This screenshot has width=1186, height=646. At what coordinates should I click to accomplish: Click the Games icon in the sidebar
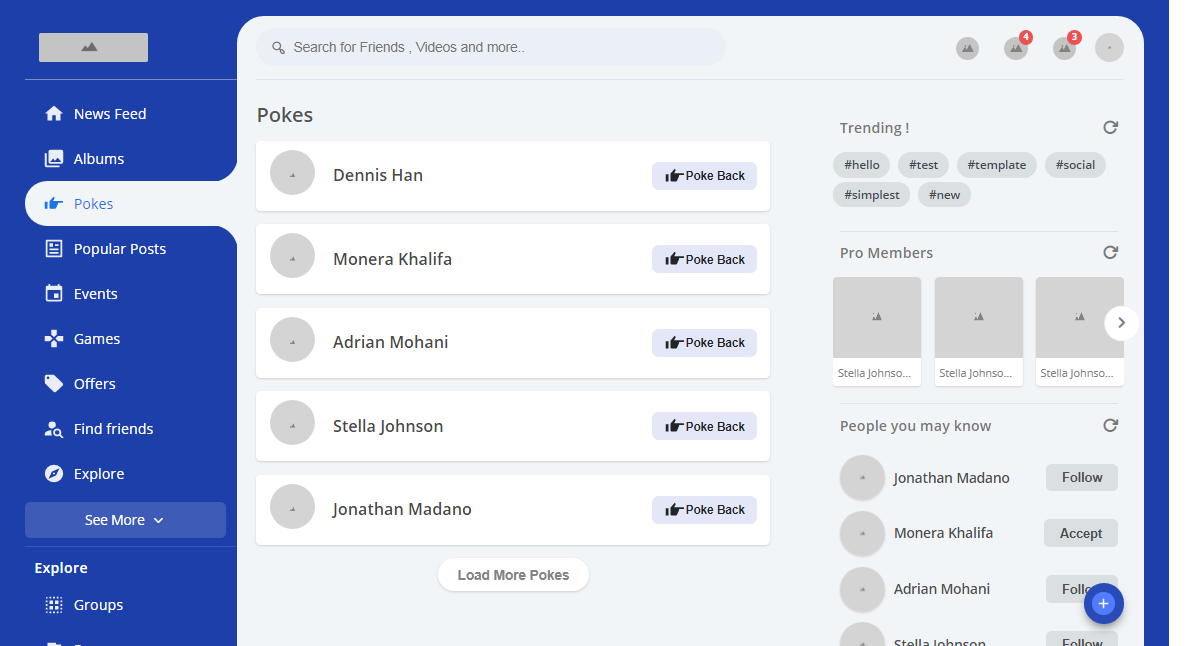(54, 339)
